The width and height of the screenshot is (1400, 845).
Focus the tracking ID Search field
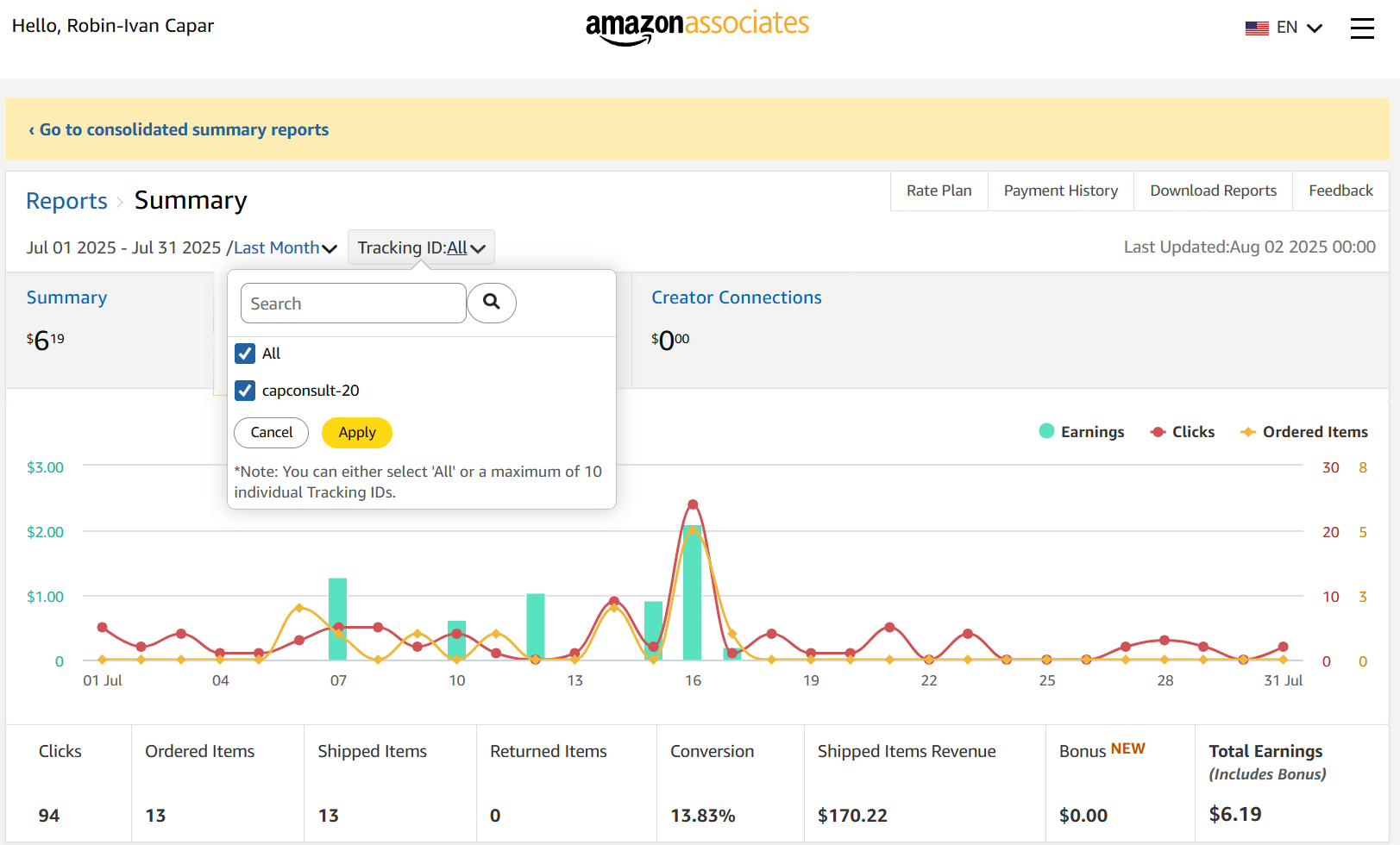click(x=353, y=303)
